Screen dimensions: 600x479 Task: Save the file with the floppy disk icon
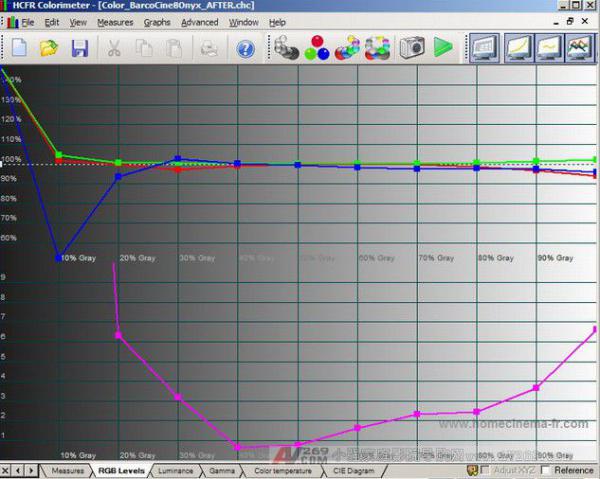[79, 47]
